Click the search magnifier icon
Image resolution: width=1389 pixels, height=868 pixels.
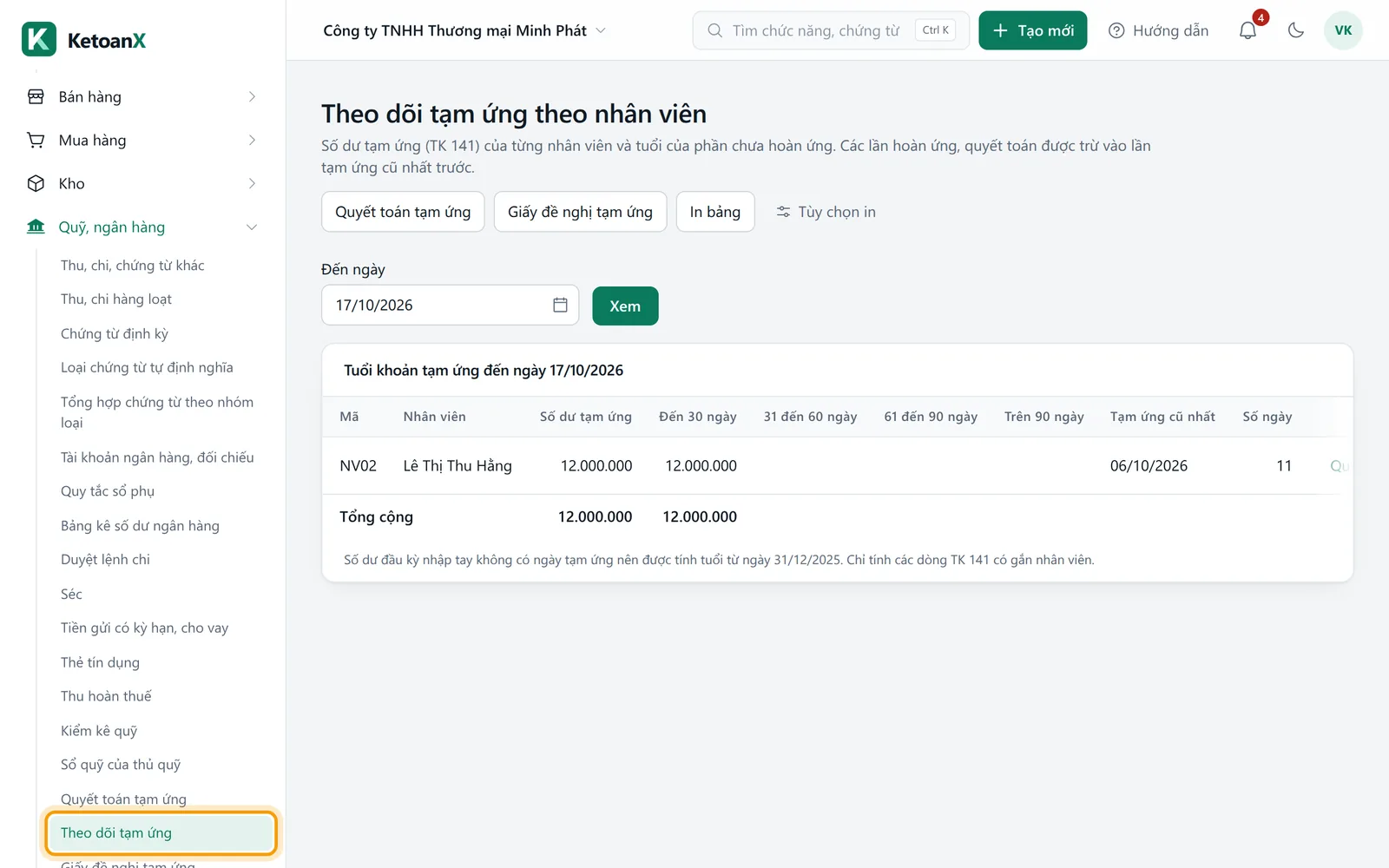click(714, 30)
